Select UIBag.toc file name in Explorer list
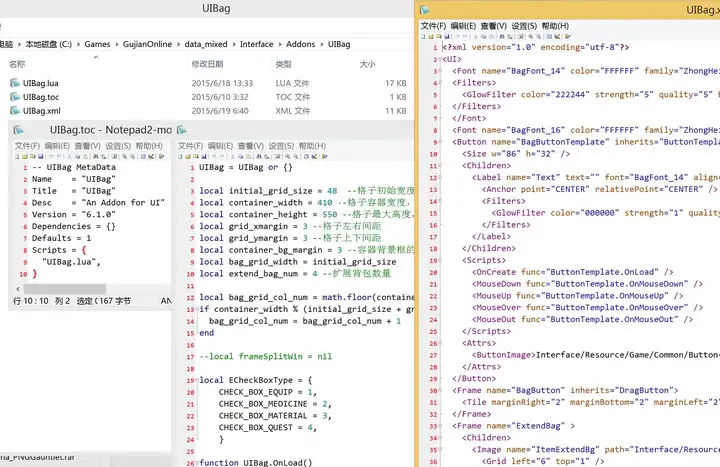The height and width of the screenshot is (467, 720). (x=41, y=97)
